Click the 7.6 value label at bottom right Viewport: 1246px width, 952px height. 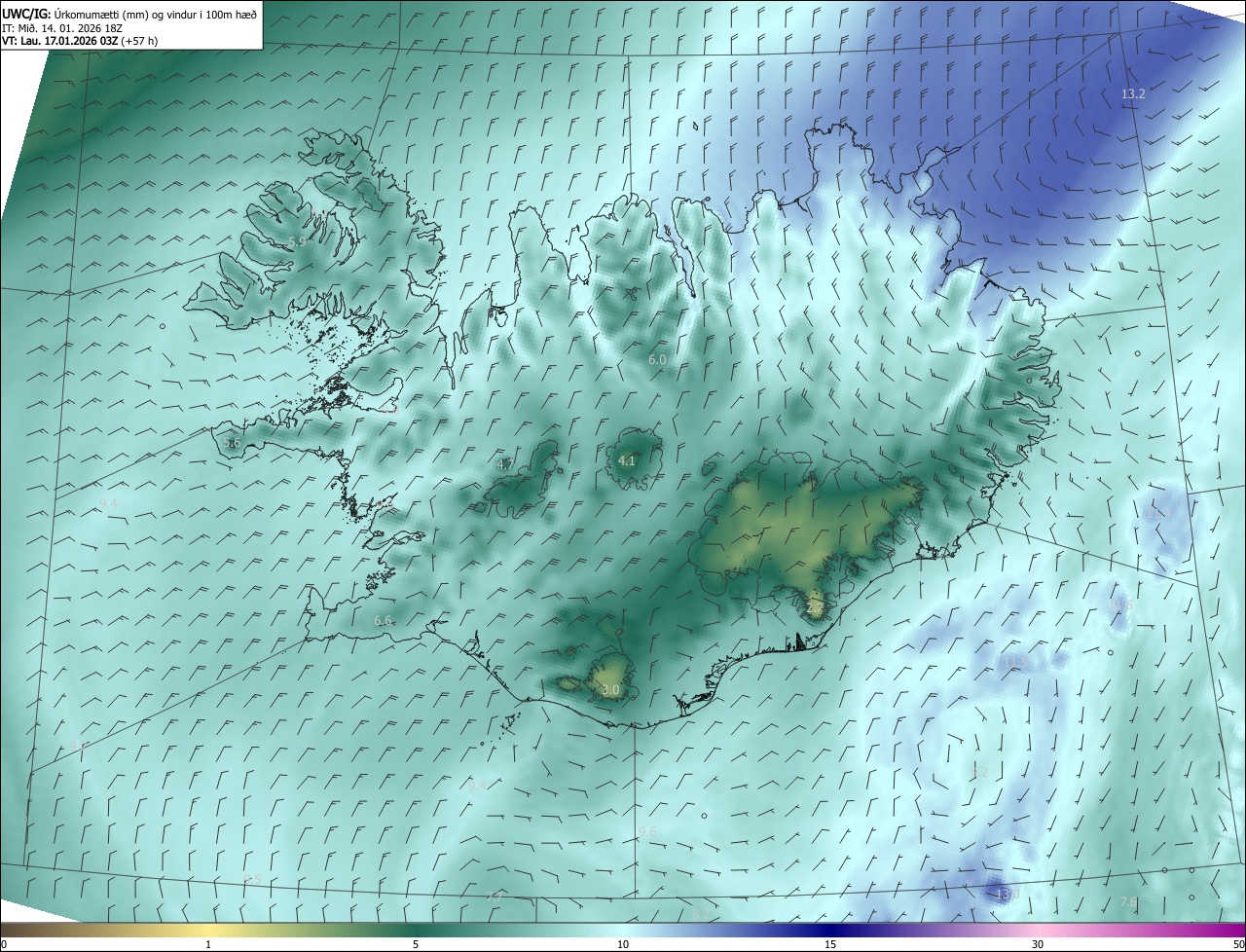point(1128,902)
